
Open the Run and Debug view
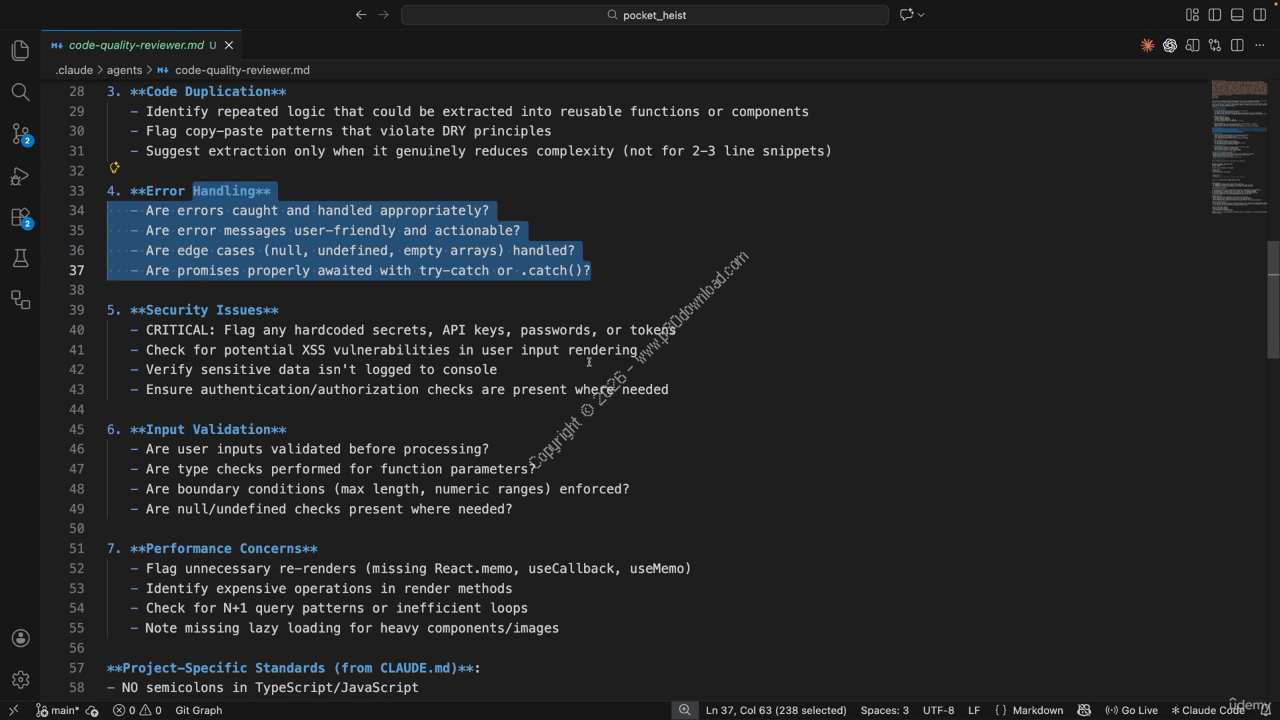click(20, 176)
